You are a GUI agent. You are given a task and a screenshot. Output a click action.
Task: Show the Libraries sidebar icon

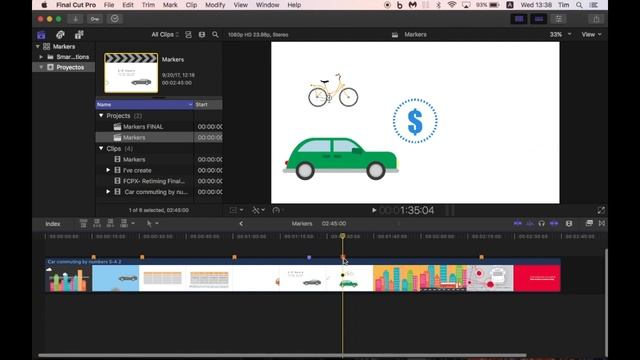[x=41, y=35]
